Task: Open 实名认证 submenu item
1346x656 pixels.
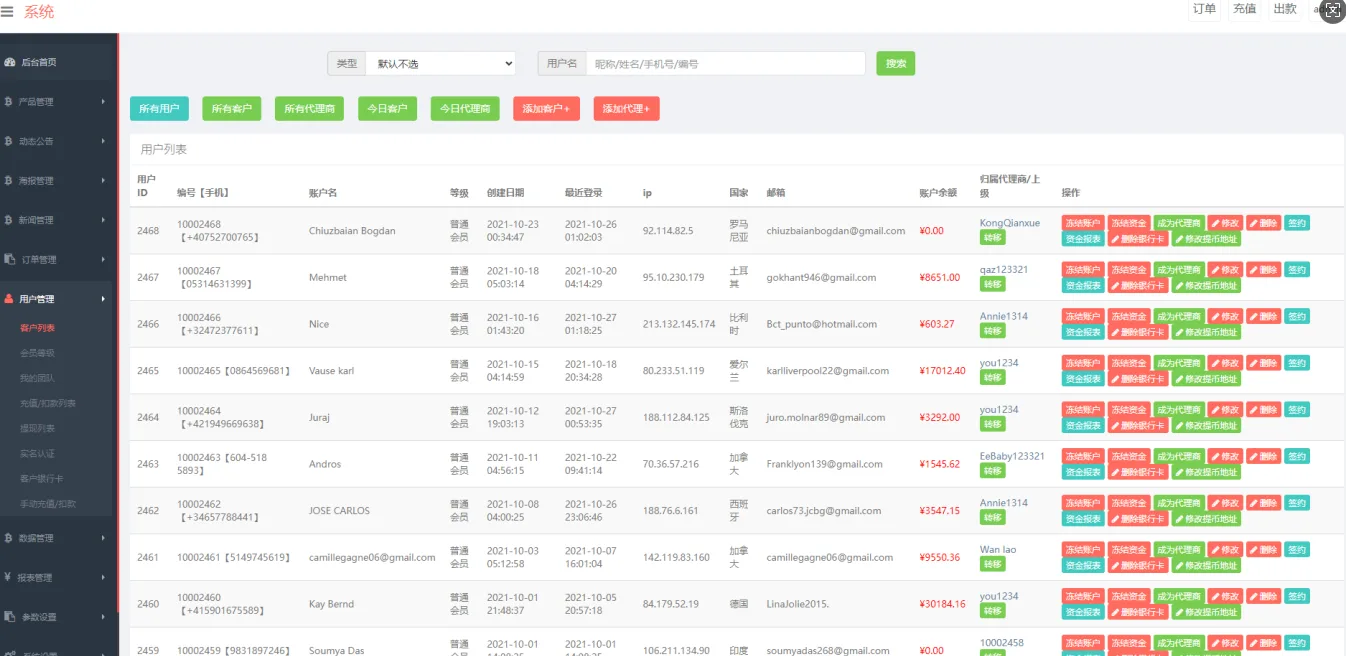Action: point(37,454)
